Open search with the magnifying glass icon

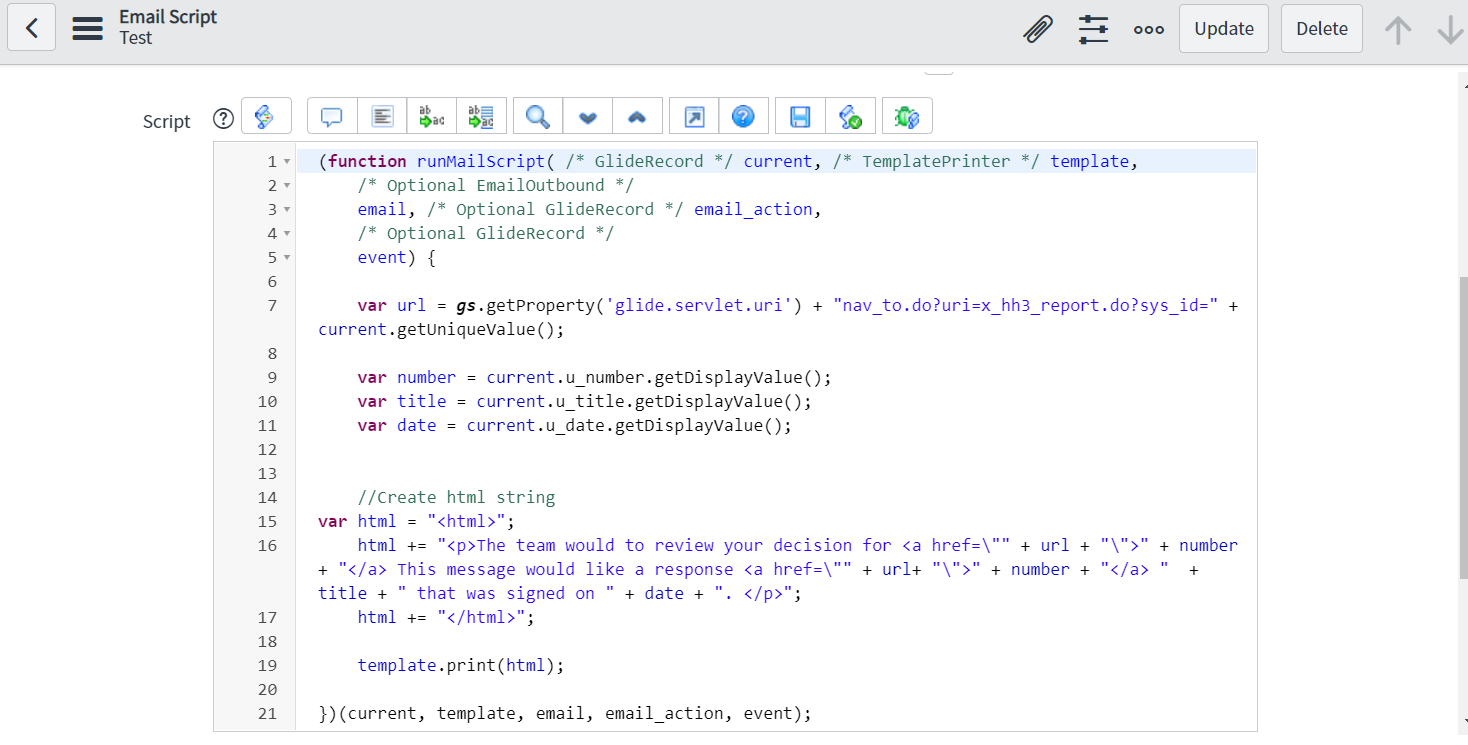(x=538, y=117)
